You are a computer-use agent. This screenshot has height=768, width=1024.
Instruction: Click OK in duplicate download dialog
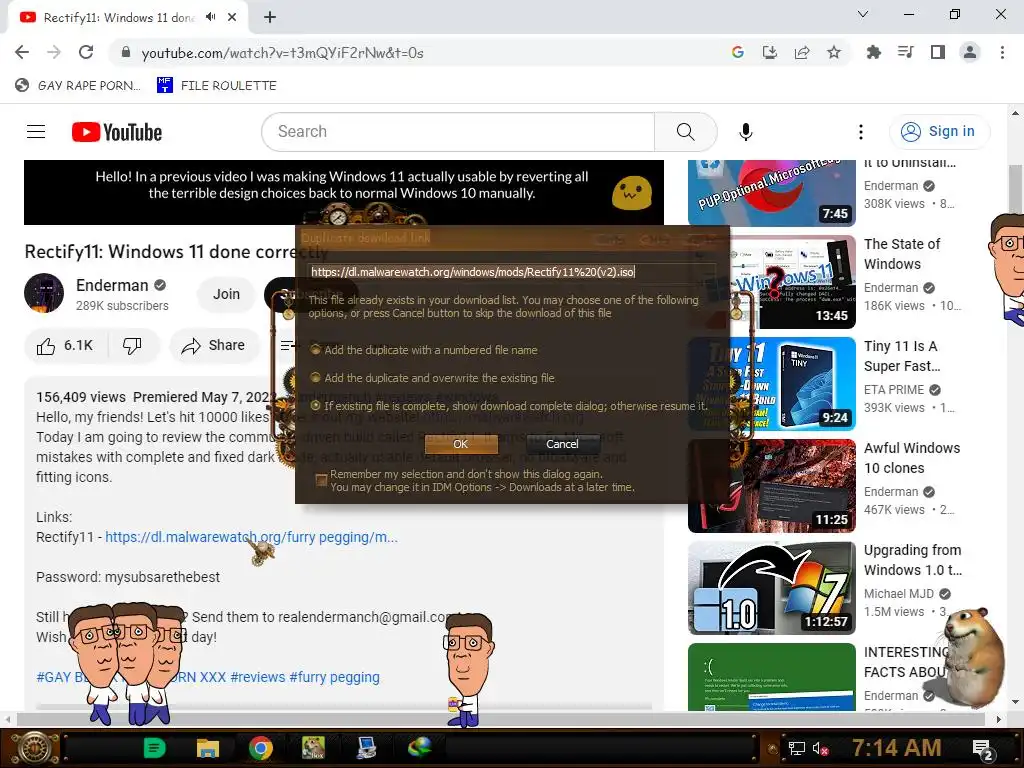click(460, 444)
